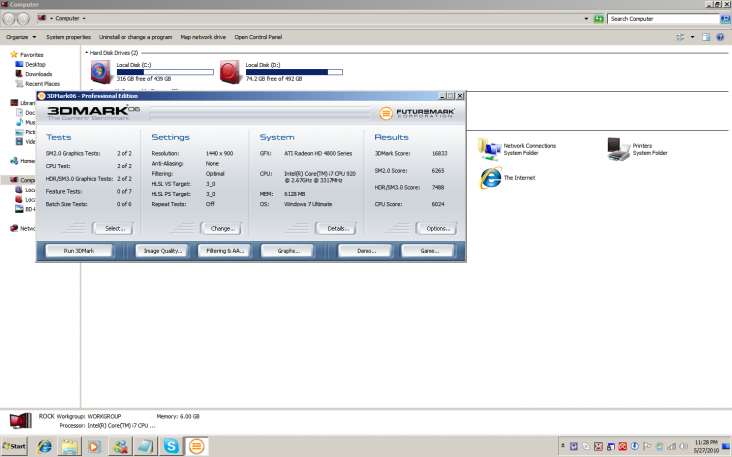Open the Image Quality tool
Viewport: 732px width, 457px height.
[162, 251]
